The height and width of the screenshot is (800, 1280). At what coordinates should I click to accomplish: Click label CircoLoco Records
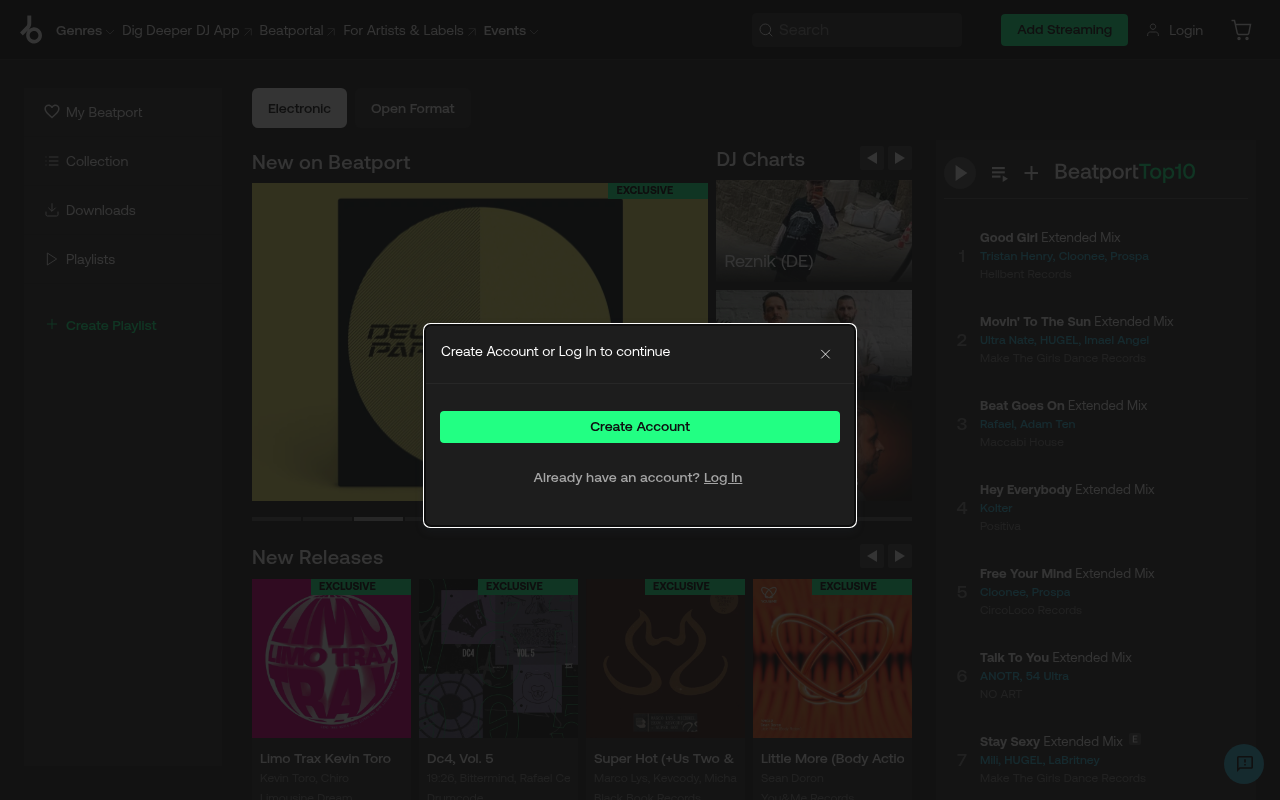pyautogui.click(x=1031, y=610)
